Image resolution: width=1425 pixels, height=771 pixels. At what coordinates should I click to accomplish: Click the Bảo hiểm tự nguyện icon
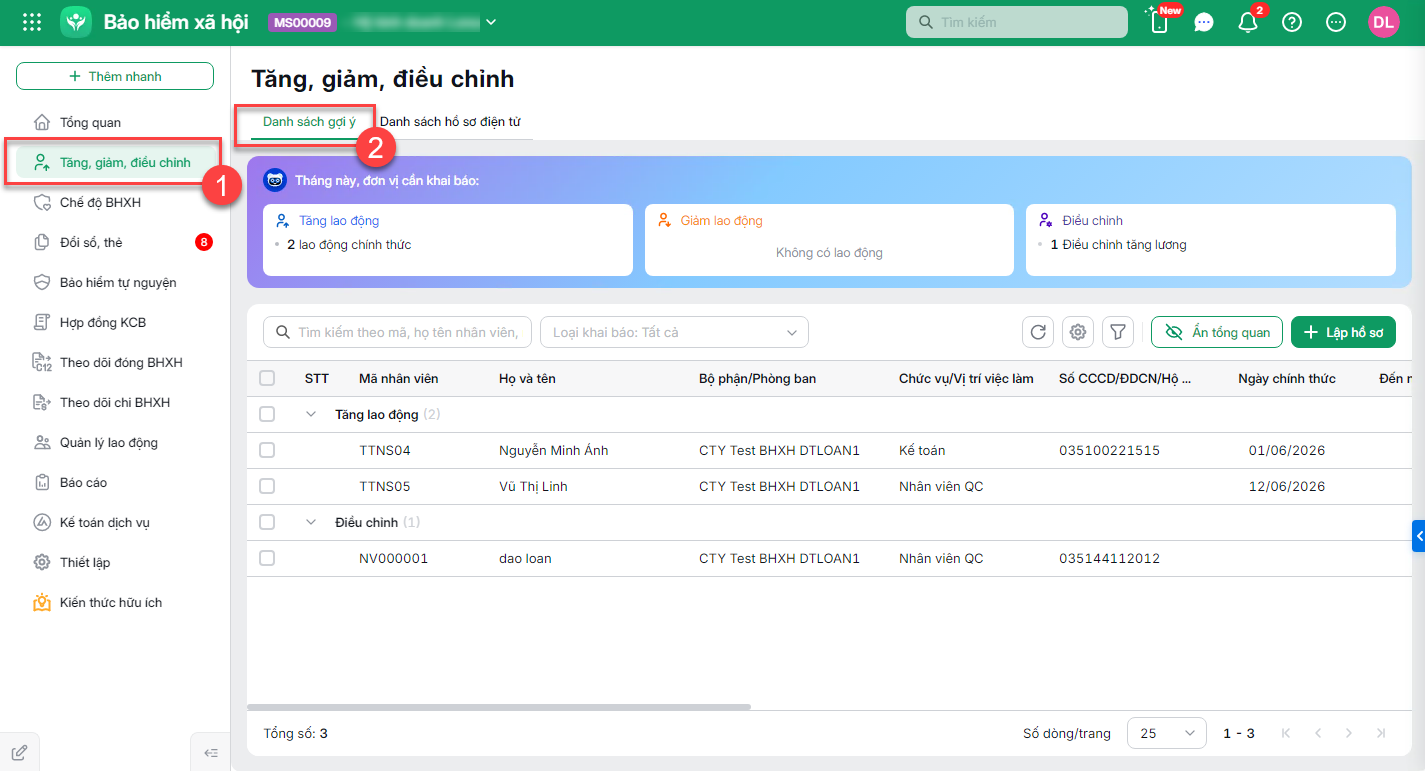(42, 282)
